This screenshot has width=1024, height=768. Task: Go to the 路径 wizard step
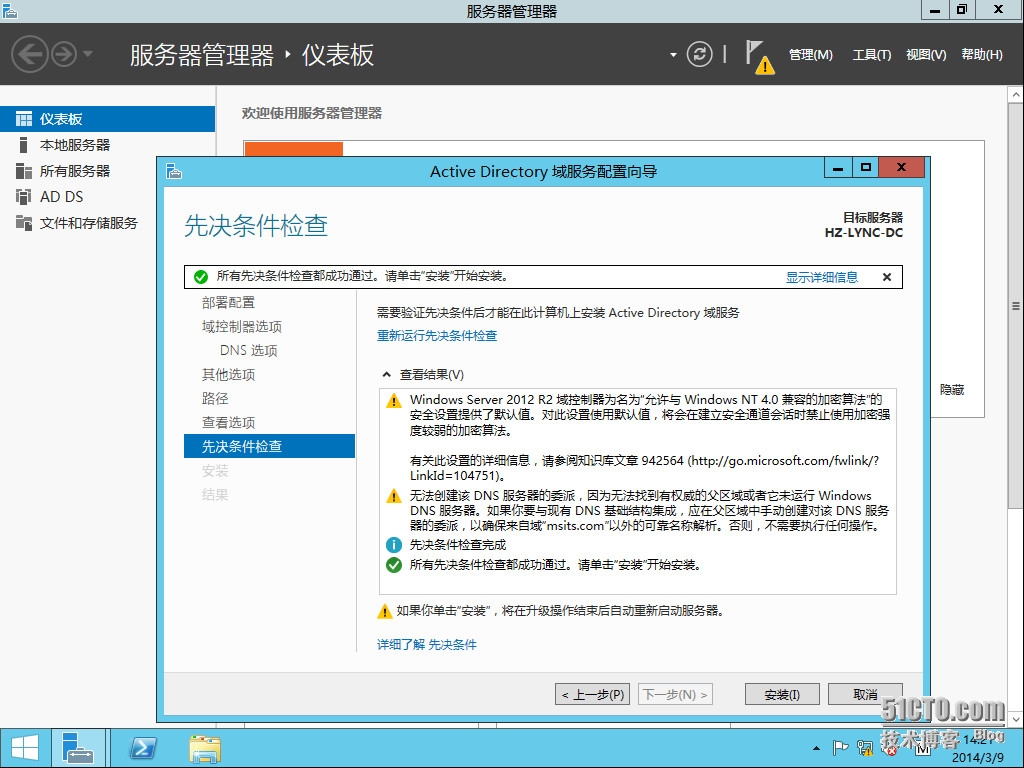pyautogui.click(x=215, y=398)
